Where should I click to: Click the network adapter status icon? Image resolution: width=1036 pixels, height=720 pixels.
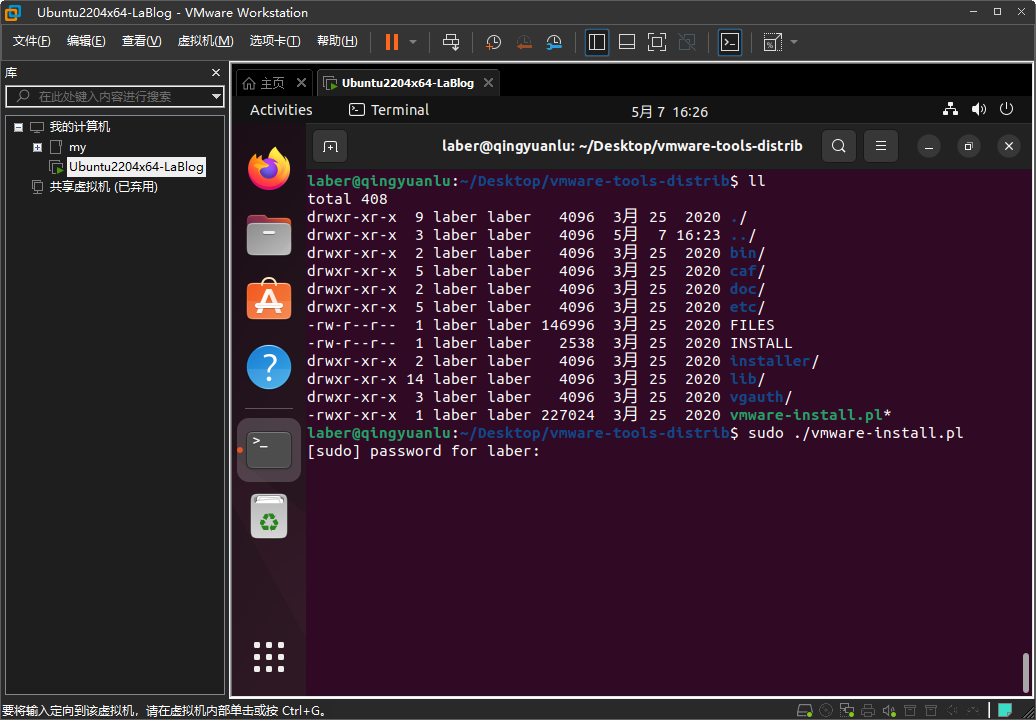tap(847, 711)
